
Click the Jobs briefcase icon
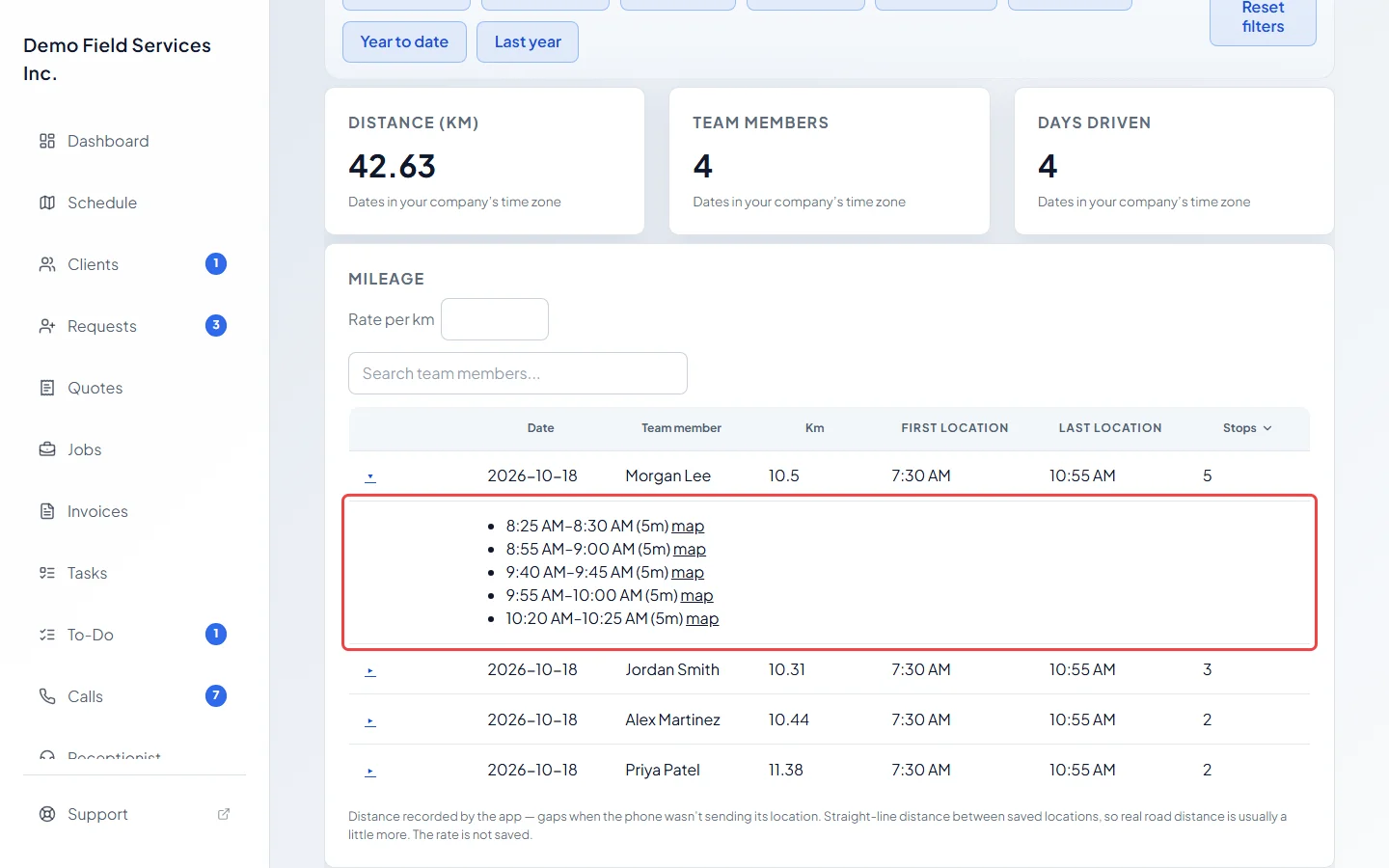pos(46,449)
